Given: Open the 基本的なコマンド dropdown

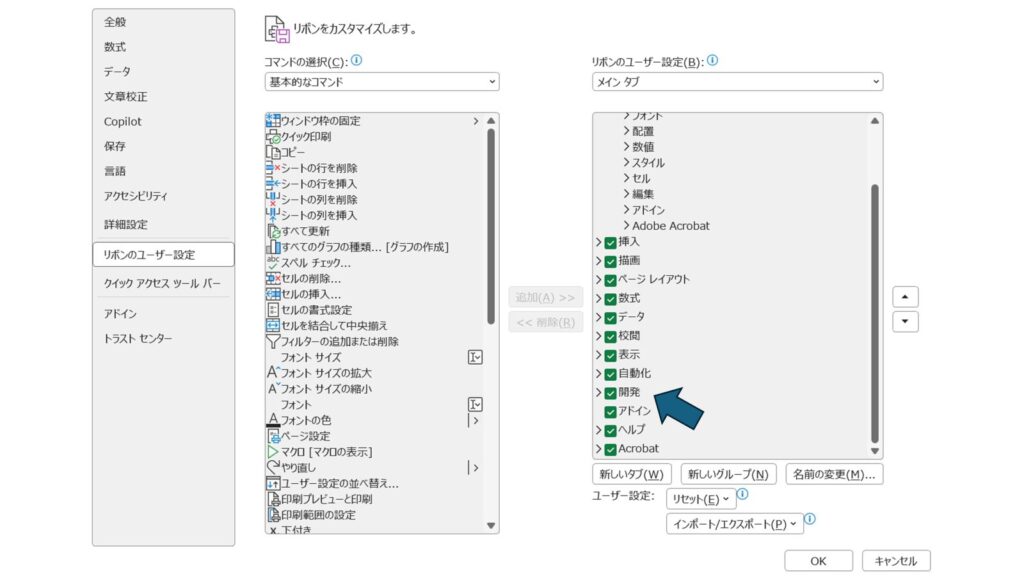Looking at the screenshot, I should [x=381, y=82].
